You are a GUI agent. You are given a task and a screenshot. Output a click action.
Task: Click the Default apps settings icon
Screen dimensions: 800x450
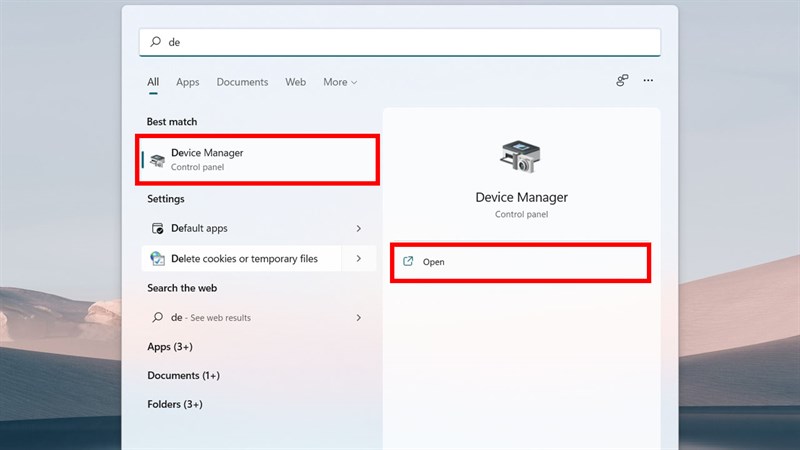tap(157, 228)
